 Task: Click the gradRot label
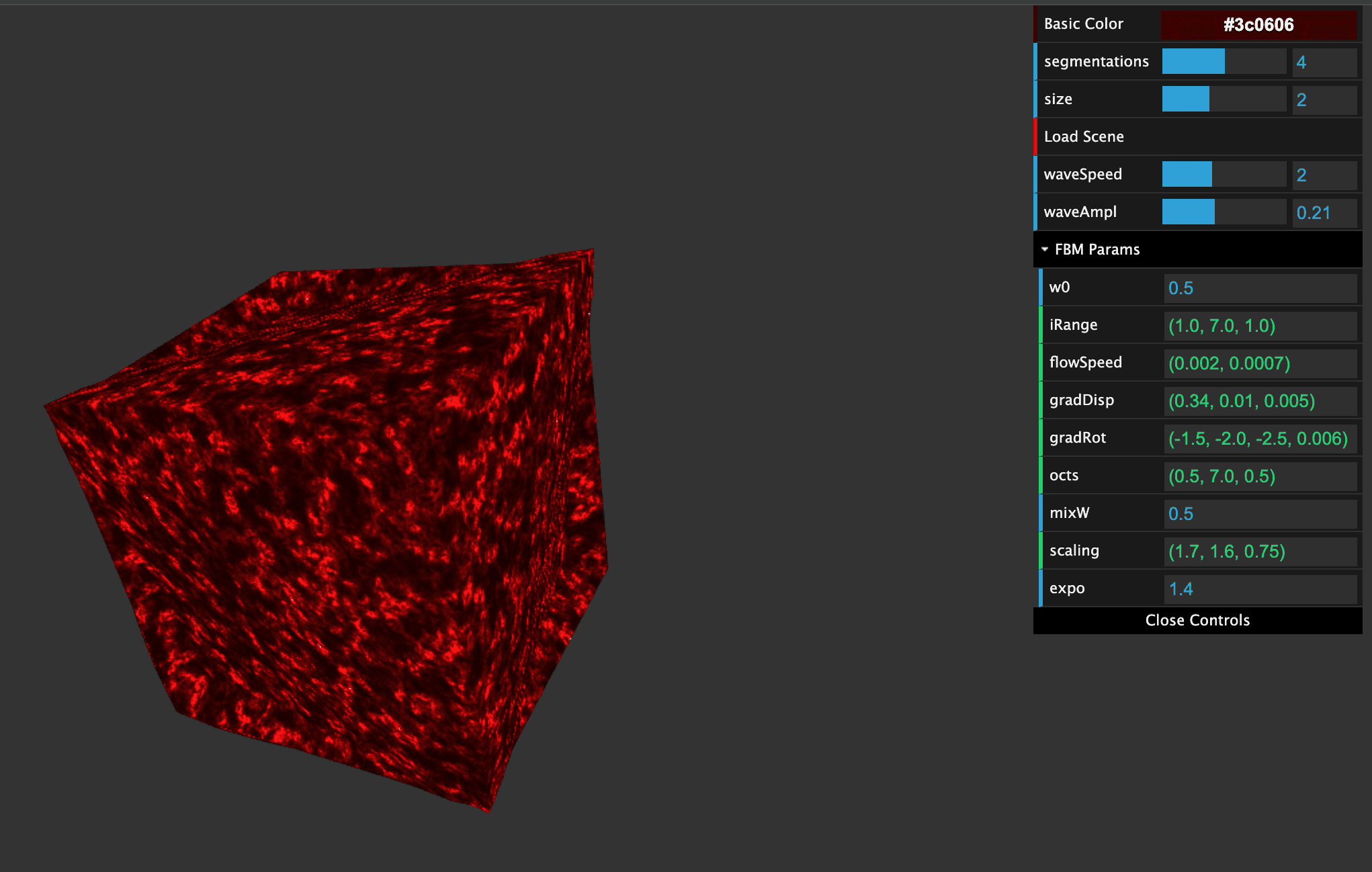pos(1078,438)
